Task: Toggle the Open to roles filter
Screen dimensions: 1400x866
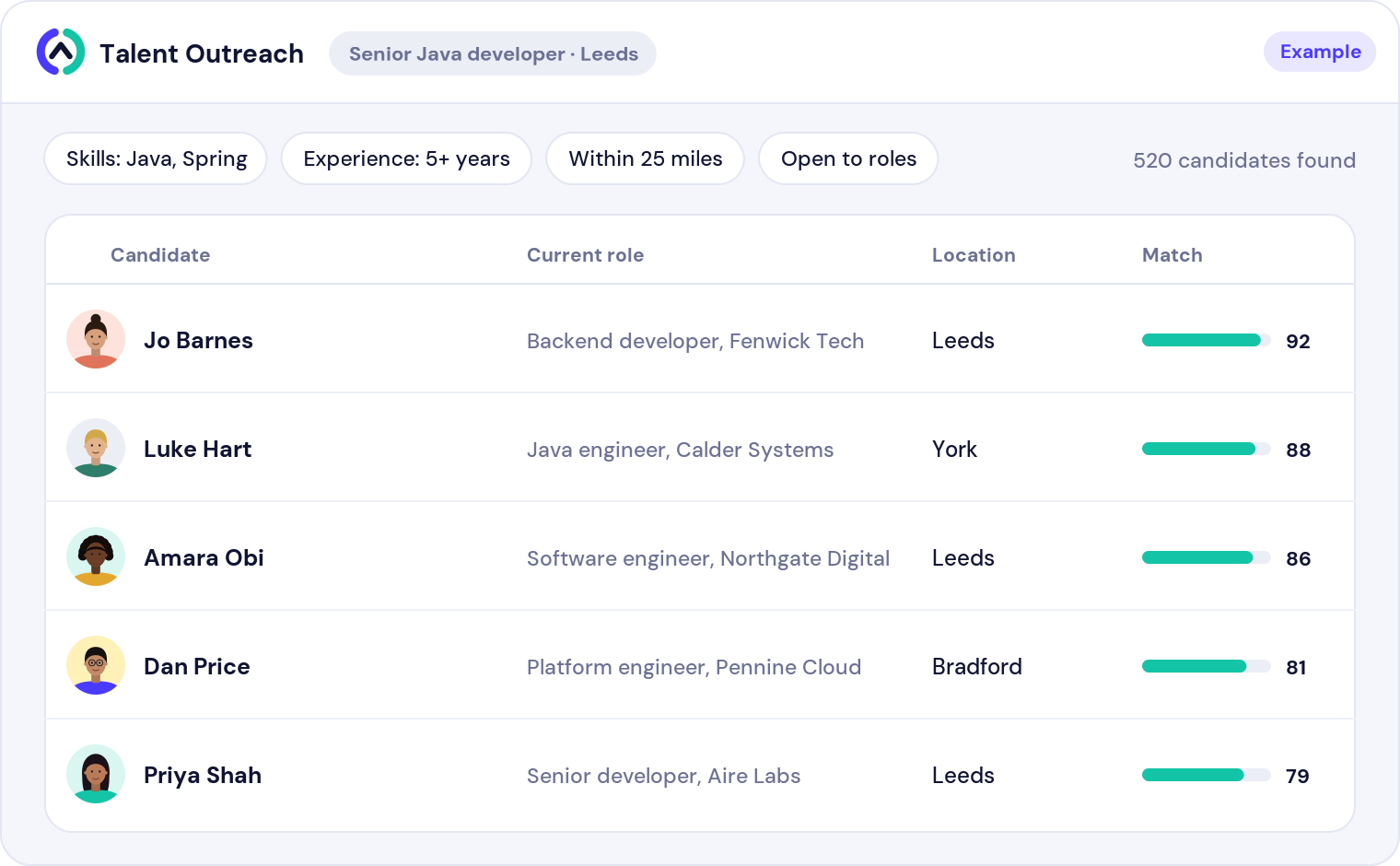Action: [848, 158]
